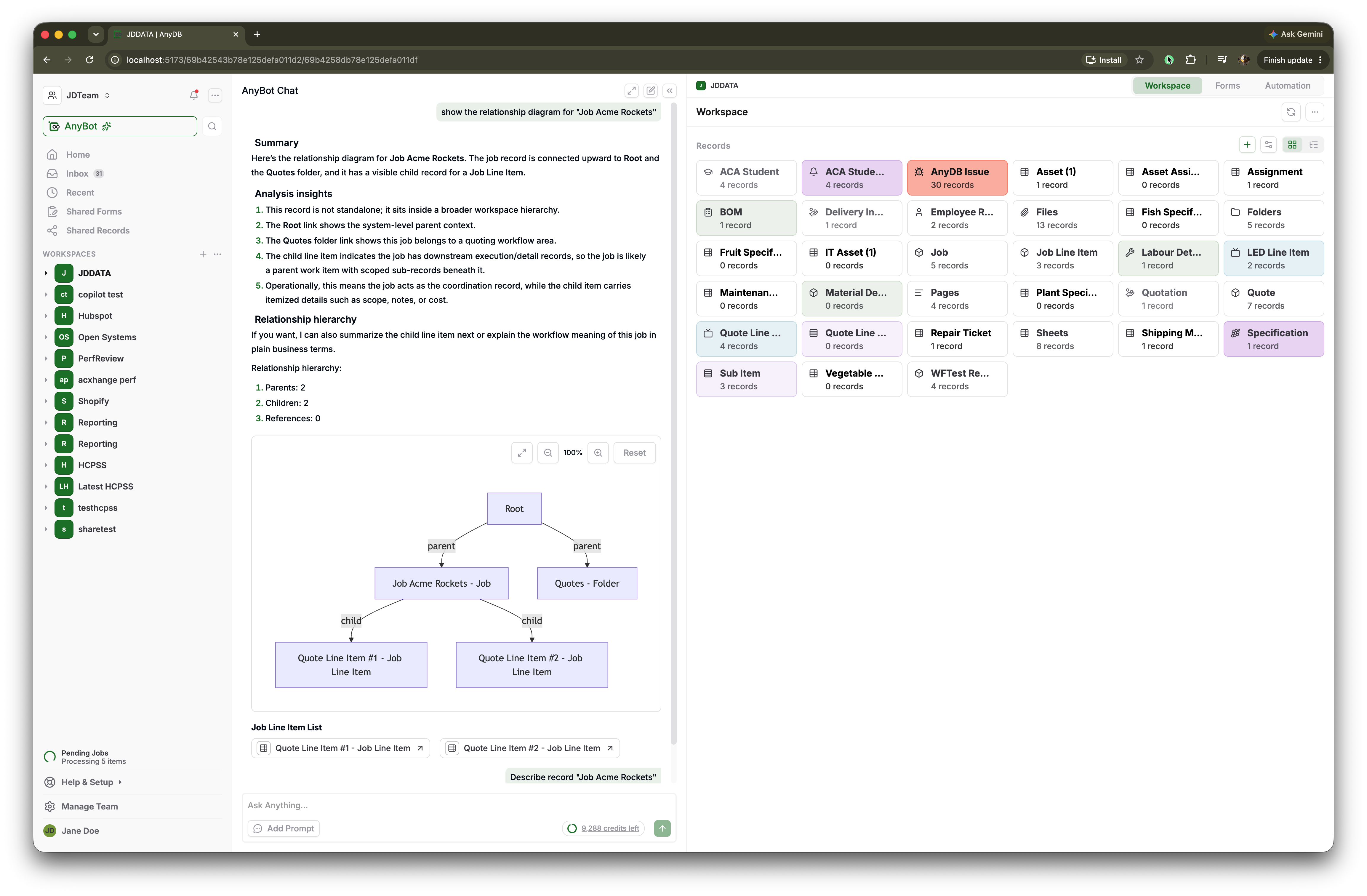Refresh the Workspace records
Screen dimensions: 1367x896
click(x=1291, y=112)
